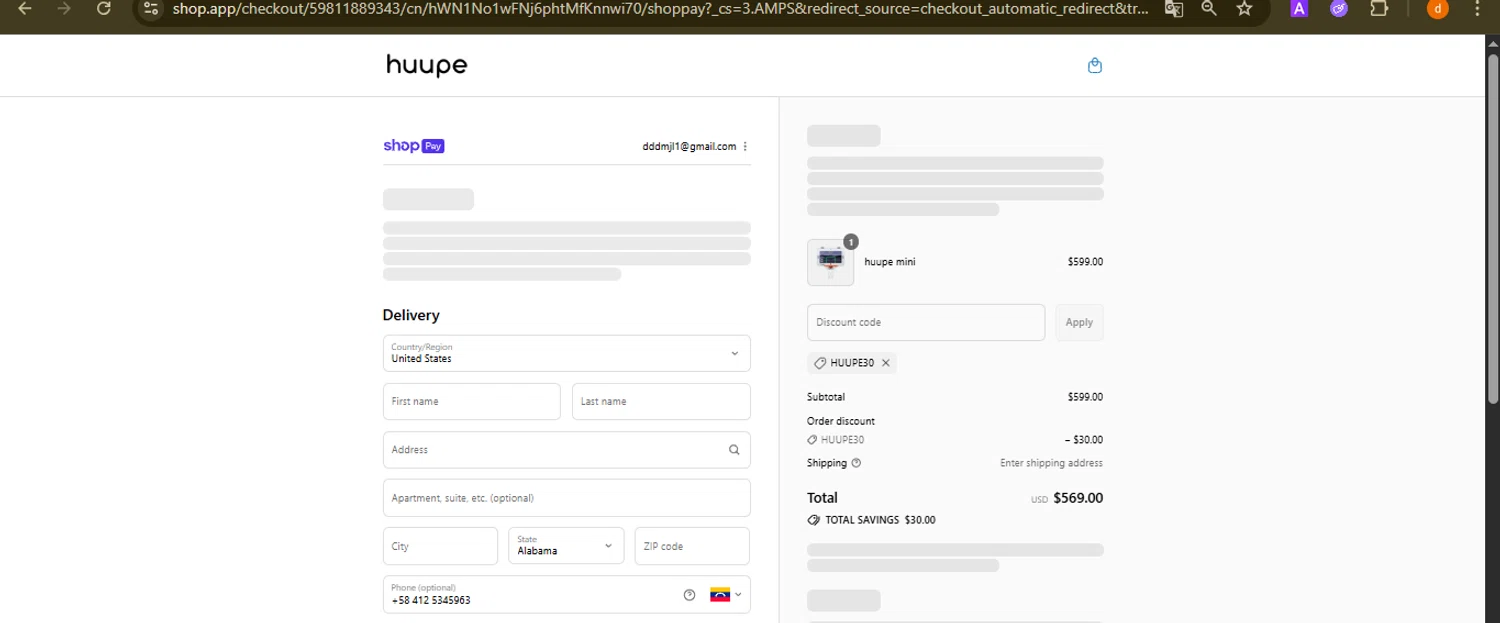Open phone country flag selector
1500x623 pixels.
726,595
